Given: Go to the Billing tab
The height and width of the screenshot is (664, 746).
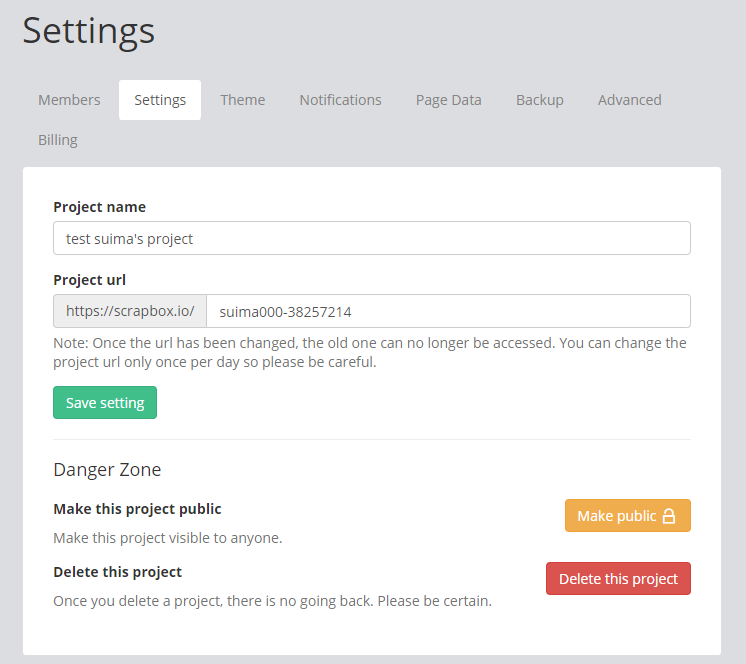Looking at the screenshot, I should (58, 140).
